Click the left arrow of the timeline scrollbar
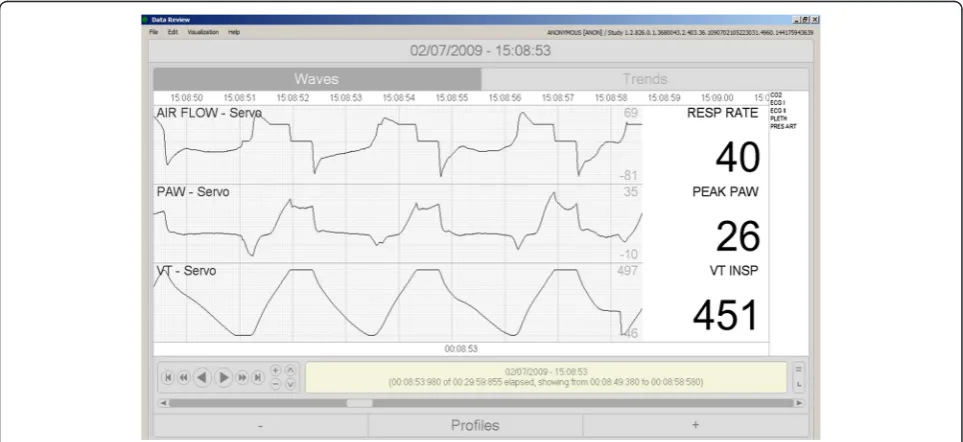963x442 pixels. pyautogui.click(x=163, y=403)
